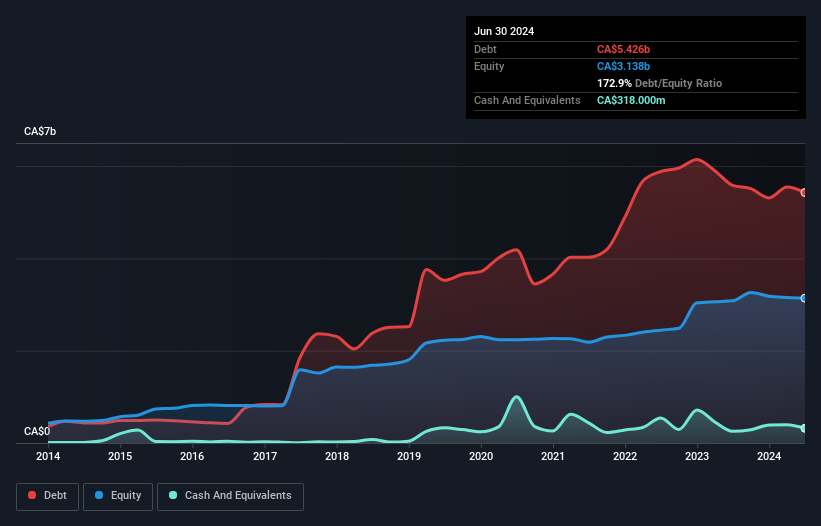Click the 2016 x-axis label
Viewport: 821px width, 526px height.
click(192, 456)
